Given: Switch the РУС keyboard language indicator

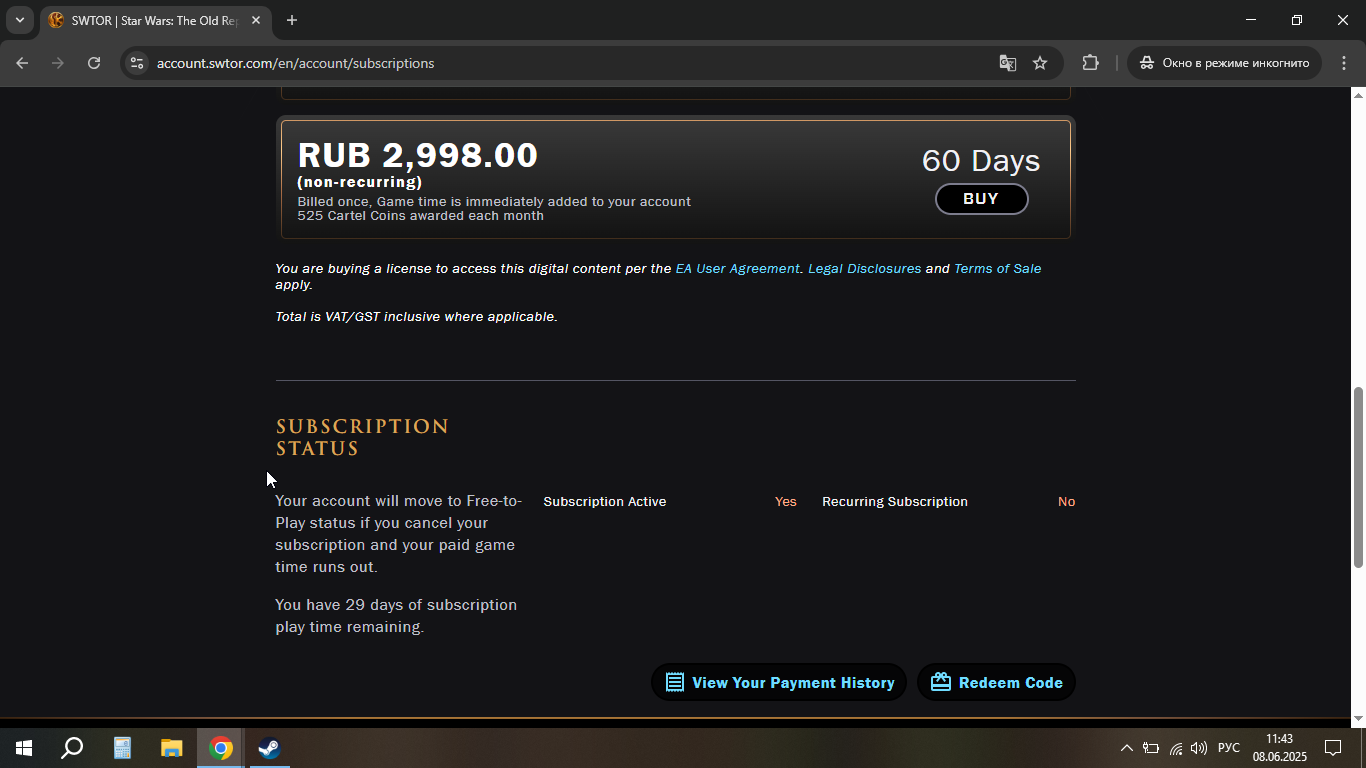Looking at the screenshot, I should [x=1229, y=748].
